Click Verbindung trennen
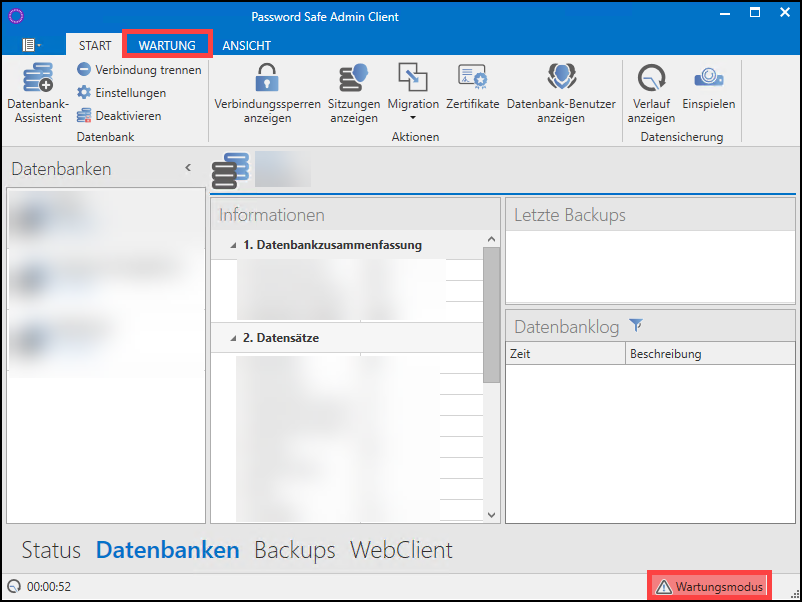802x602 pixels. pos(139,70)
